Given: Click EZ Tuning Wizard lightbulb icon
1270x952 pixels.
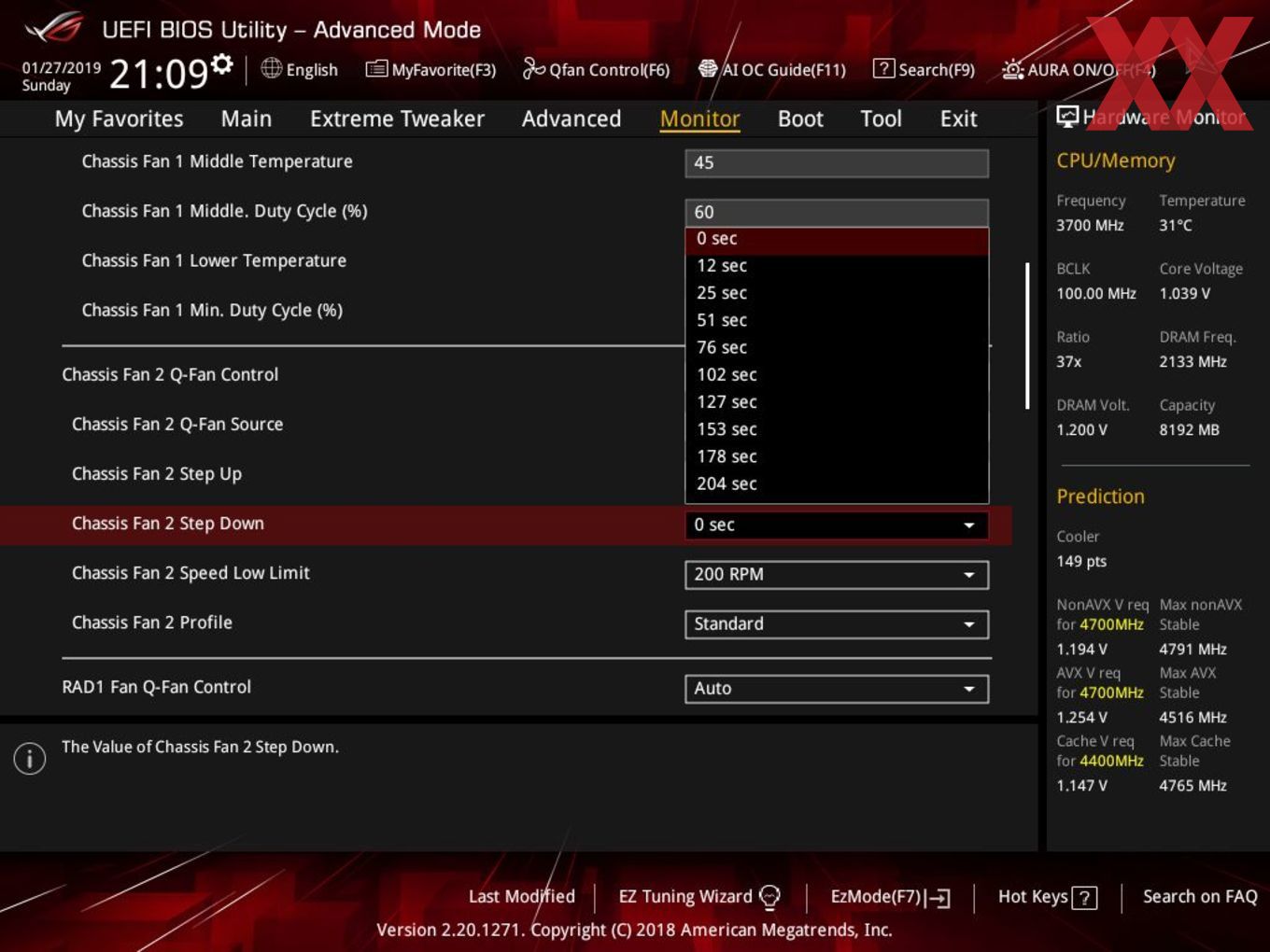Looking at the screenshot, I should (x=769, y=897).
